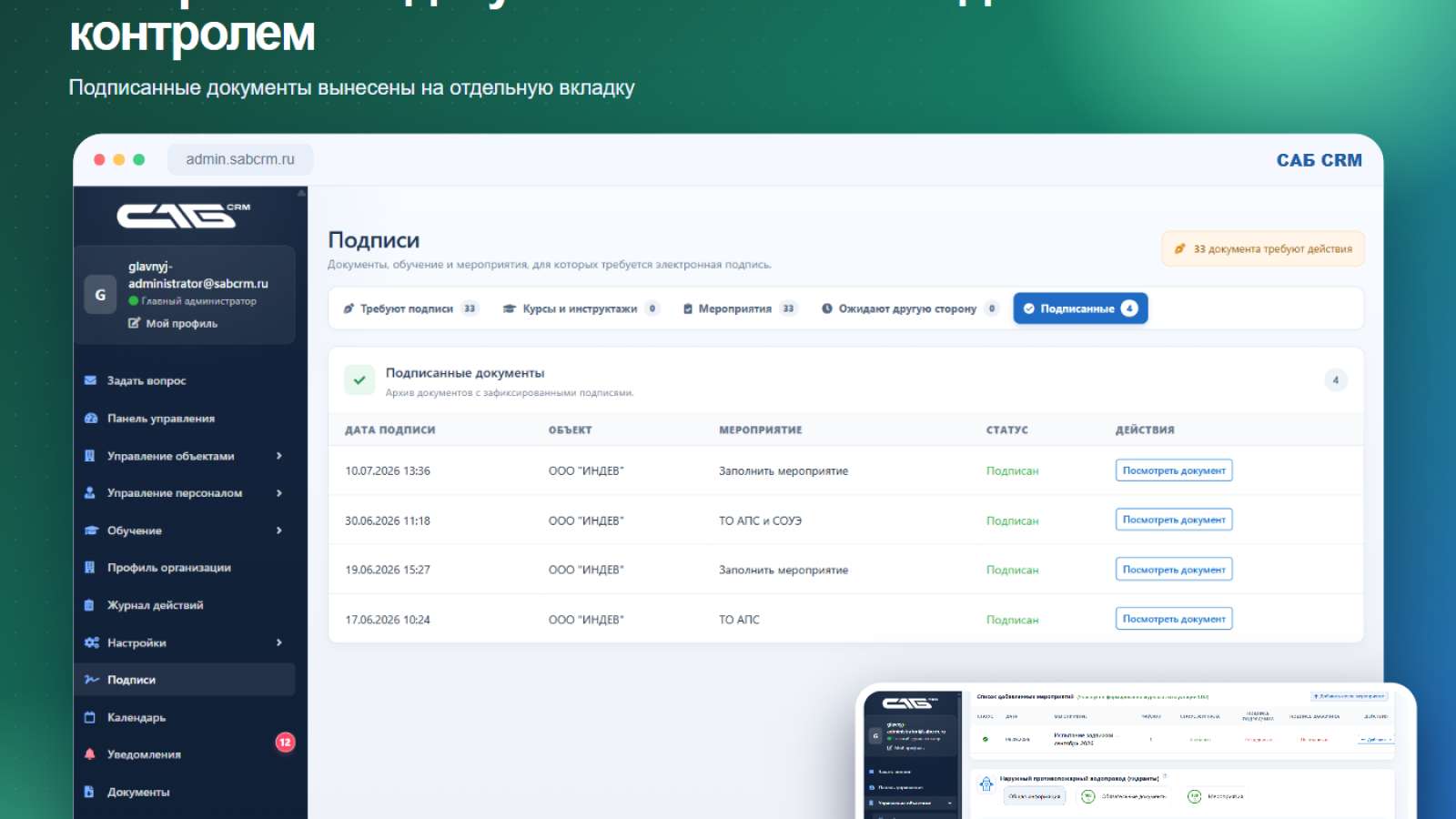Click the Управление объектами building icon

89,456
